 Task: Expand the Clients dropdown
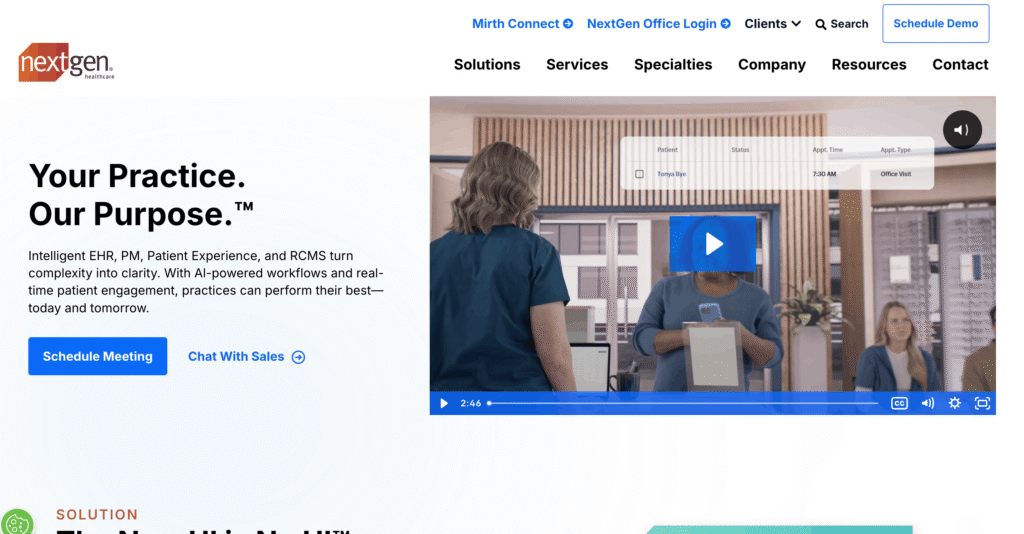point(773,24)
